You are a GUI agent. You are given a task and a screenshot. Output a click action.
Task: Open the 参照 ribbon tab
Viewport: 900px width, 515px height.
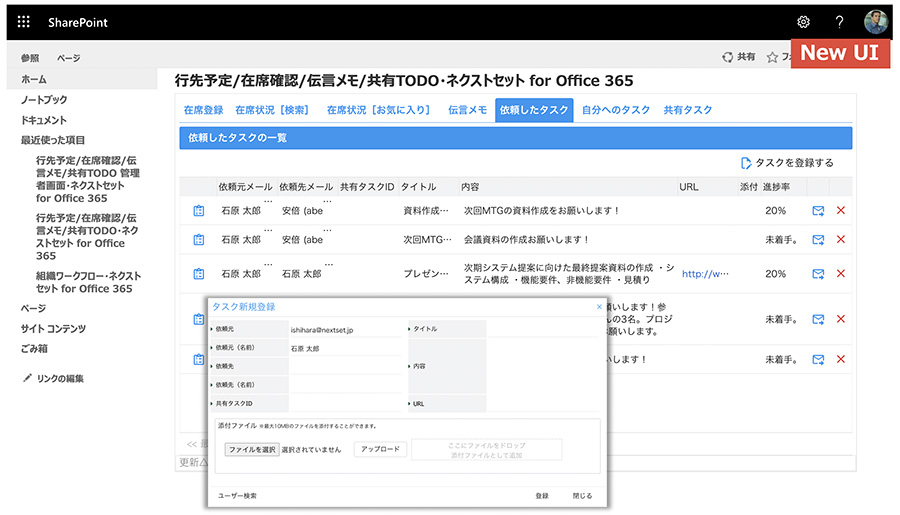30,58
